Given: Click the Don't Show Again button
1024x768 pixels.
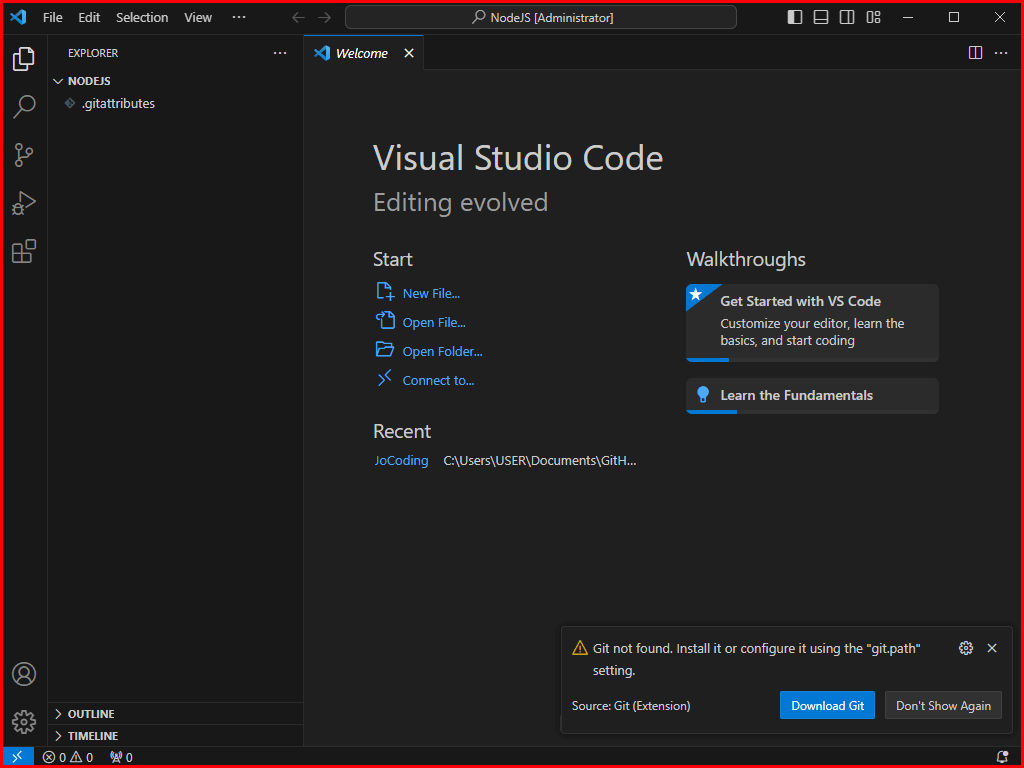Looking at the screenshot, I should point(943,705).
